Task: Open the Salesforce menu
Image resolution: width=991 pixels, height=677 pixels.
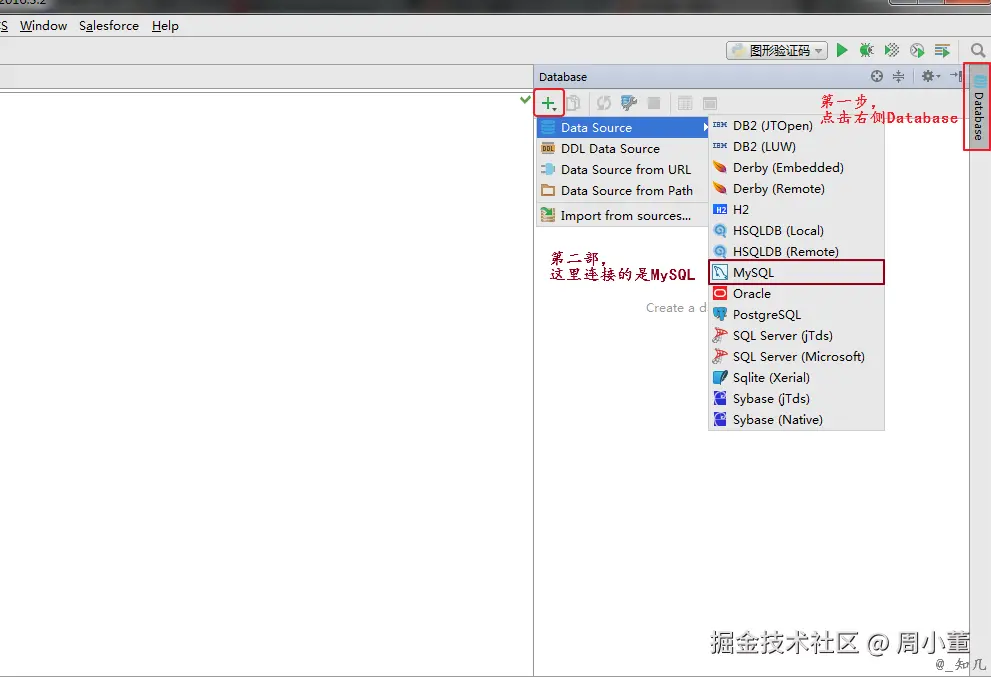Action: [x=109, y=26]
